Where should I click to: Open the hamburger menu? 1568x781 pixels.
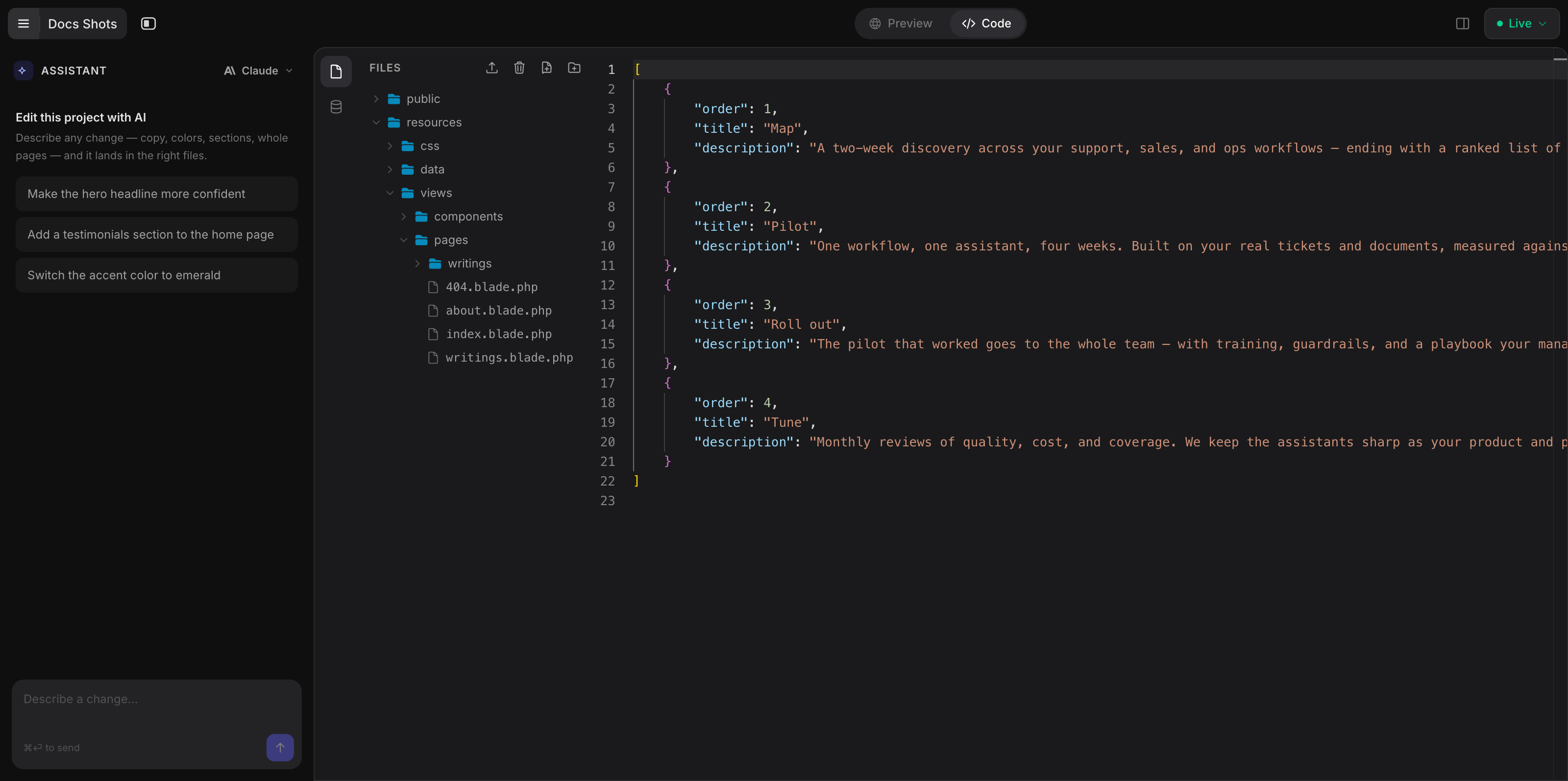pyautogui.click(x=23, y=23)
